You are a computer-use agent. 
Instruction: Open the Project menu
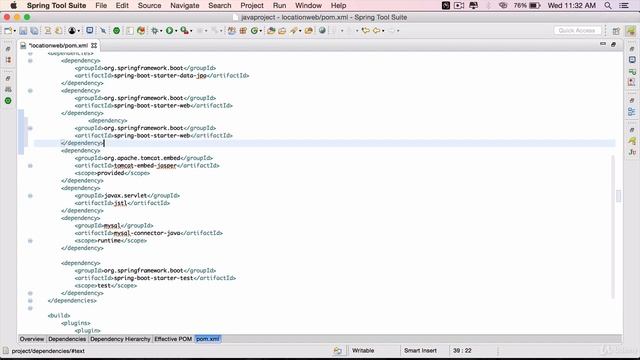[x=252, y=6]
